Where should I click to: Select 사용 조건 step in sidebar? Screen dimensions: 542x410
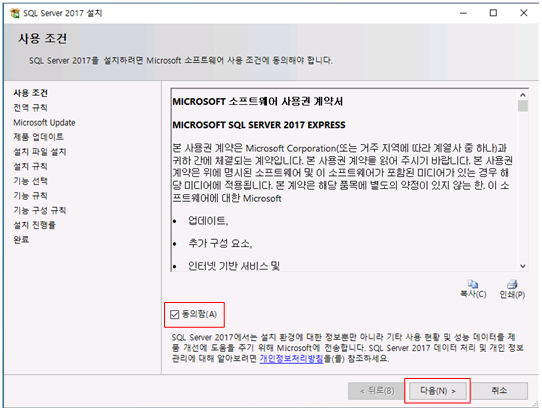30,93
